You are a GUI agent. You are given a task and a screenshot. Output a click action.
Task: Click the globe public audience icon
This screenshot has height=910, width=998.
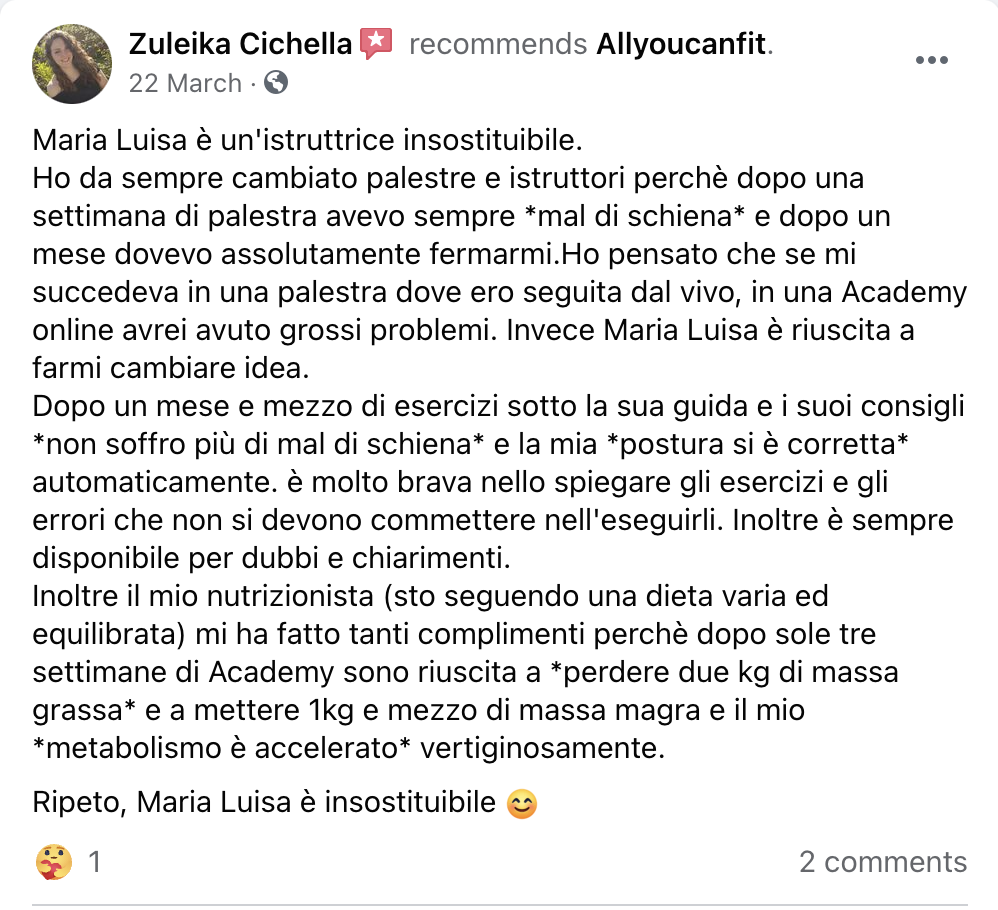276,82
